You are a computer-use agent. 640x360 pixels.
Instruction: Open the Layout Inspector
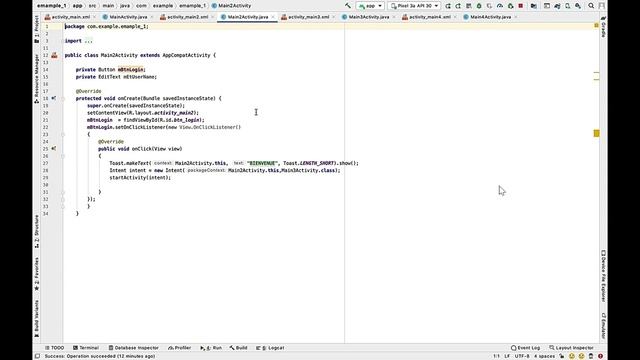(571, 348)
